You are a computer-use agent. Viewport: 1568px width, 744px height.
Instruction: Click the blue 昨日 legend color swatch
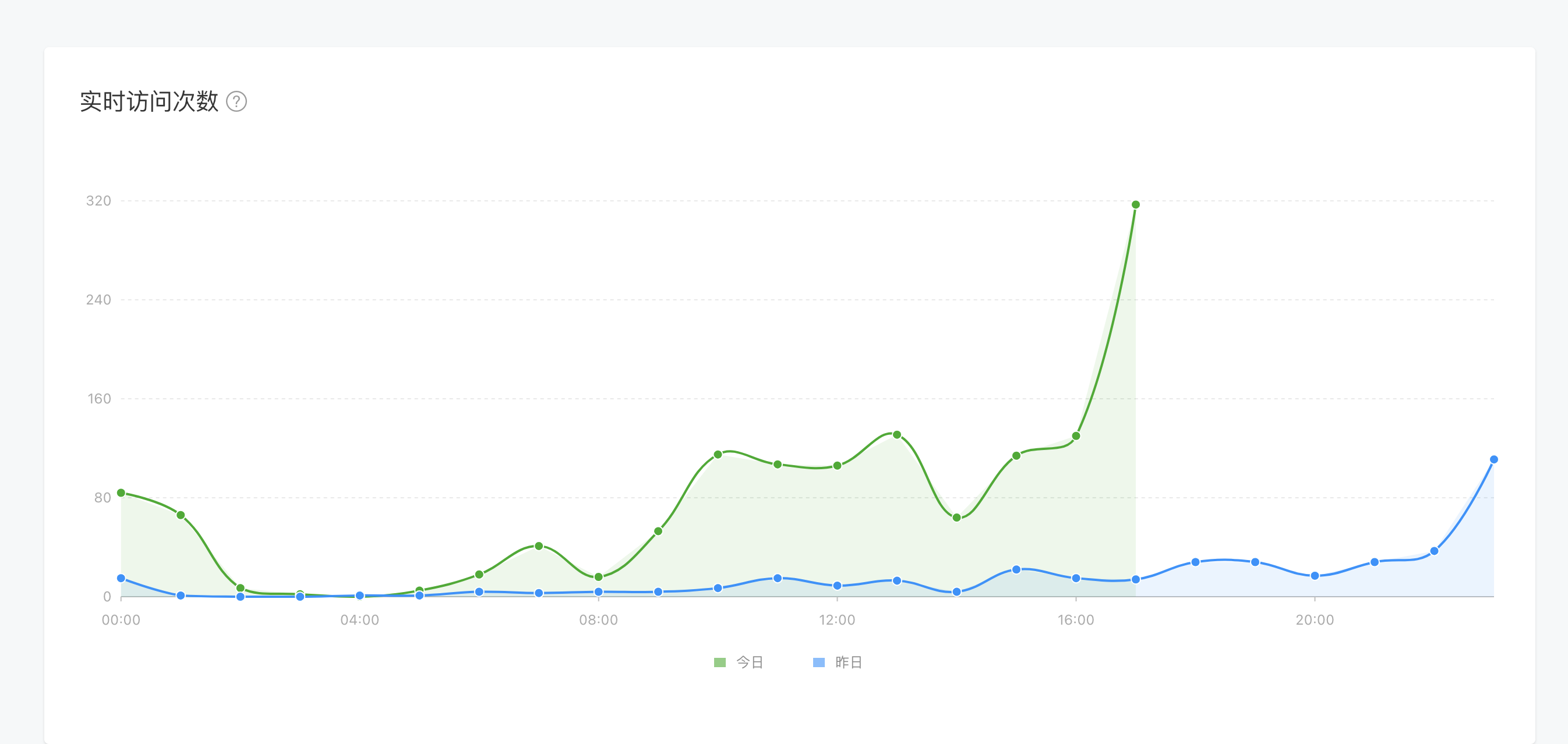[x=819, y=662]
